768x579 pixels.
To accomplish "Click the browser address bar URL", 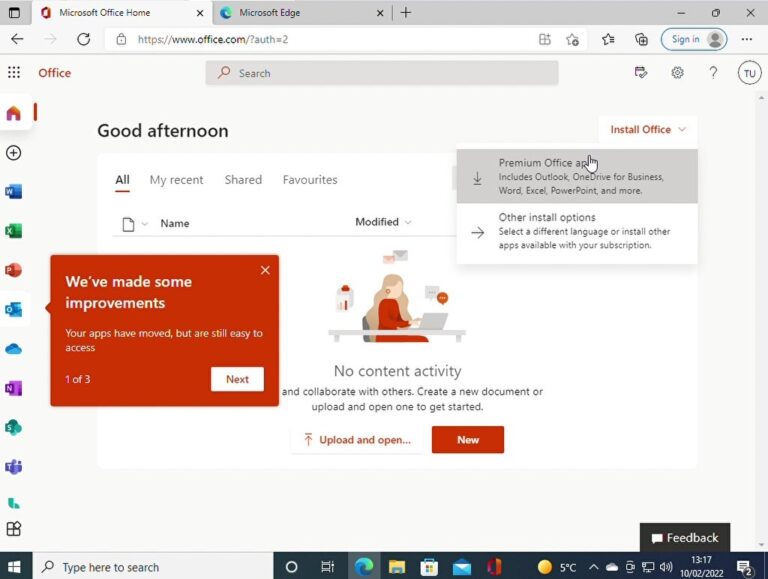I will [x=213, y=39].
